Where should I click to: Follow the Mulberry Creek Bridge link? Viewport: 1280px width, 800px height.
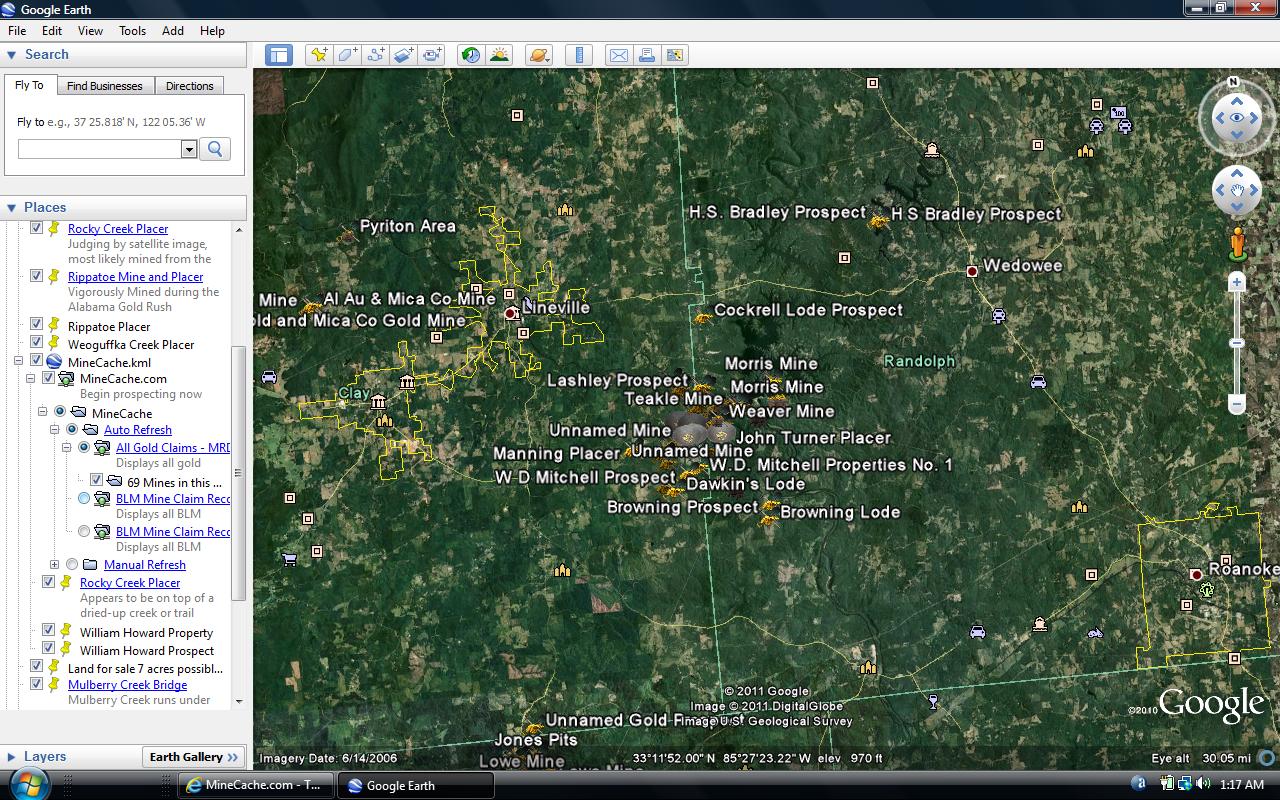click(x=127, y=684)
